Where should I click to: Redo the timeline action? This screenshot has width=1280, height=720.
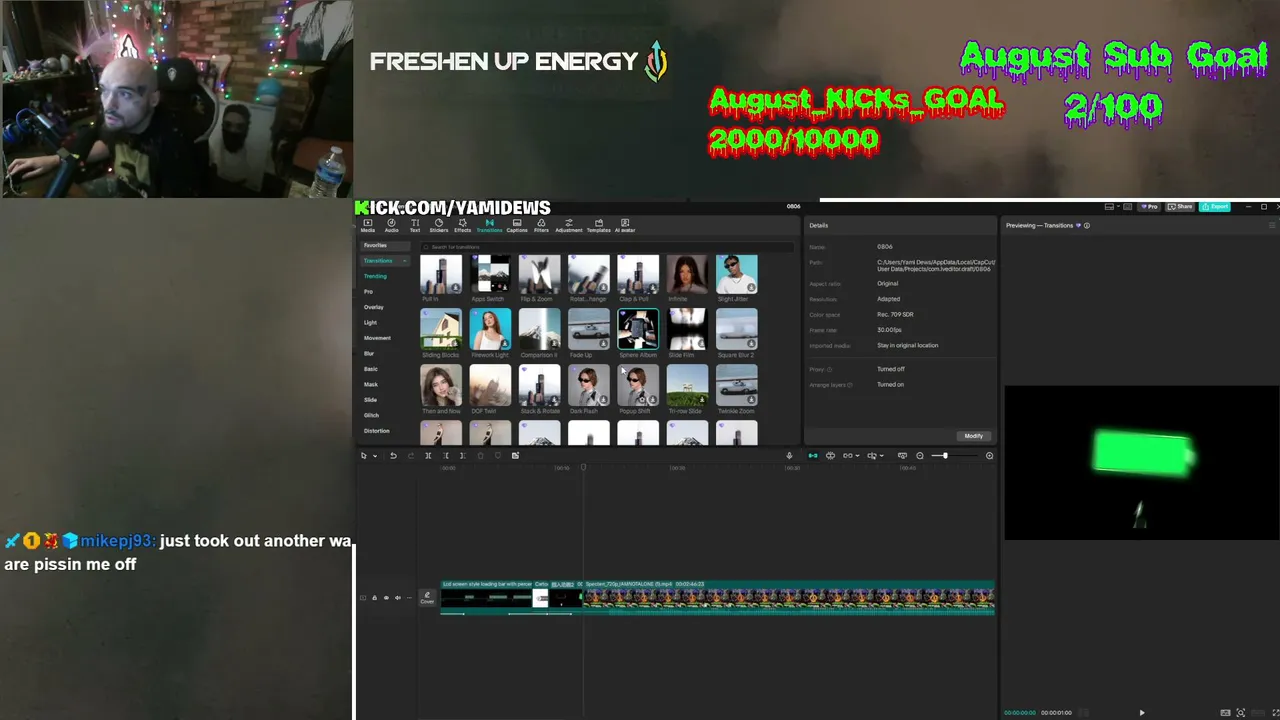(410, 456)
